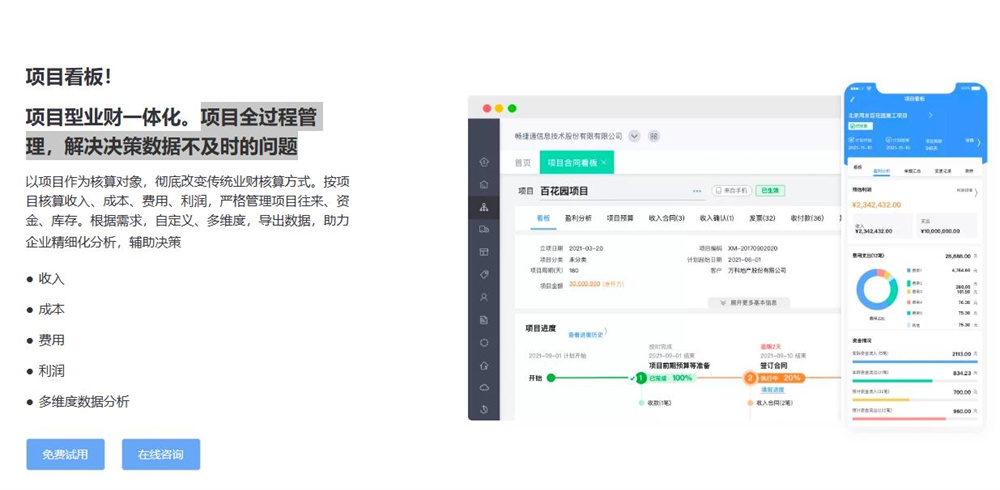Click the grid icon beside company name
This screenshot has height=490, width=1000.
click(x=655, y=136)
